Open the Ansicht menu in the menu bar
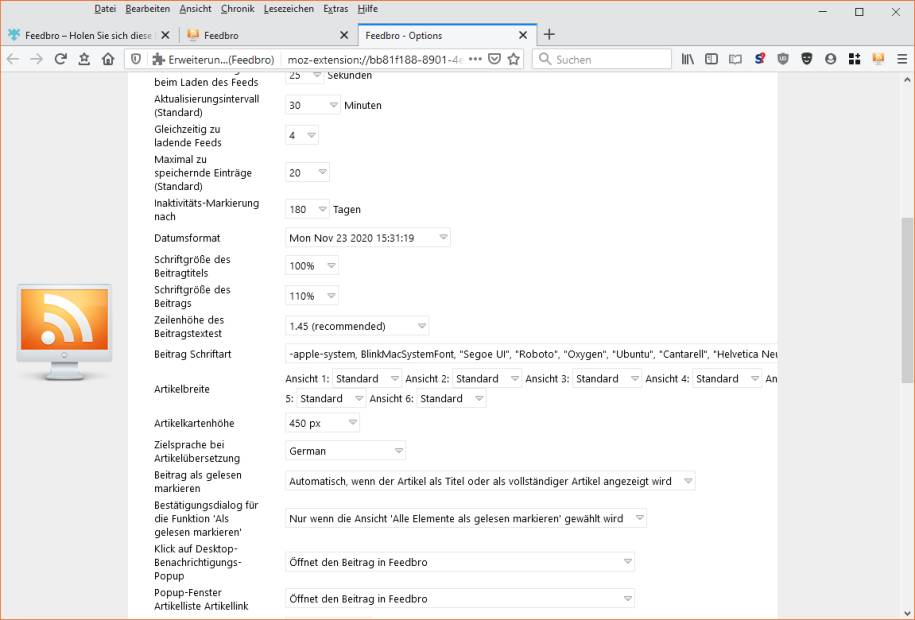 (195, 9)
